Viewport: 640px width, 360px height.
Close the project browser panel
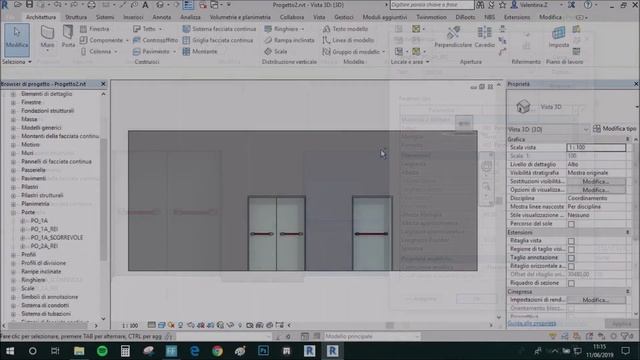click(103, 84)
